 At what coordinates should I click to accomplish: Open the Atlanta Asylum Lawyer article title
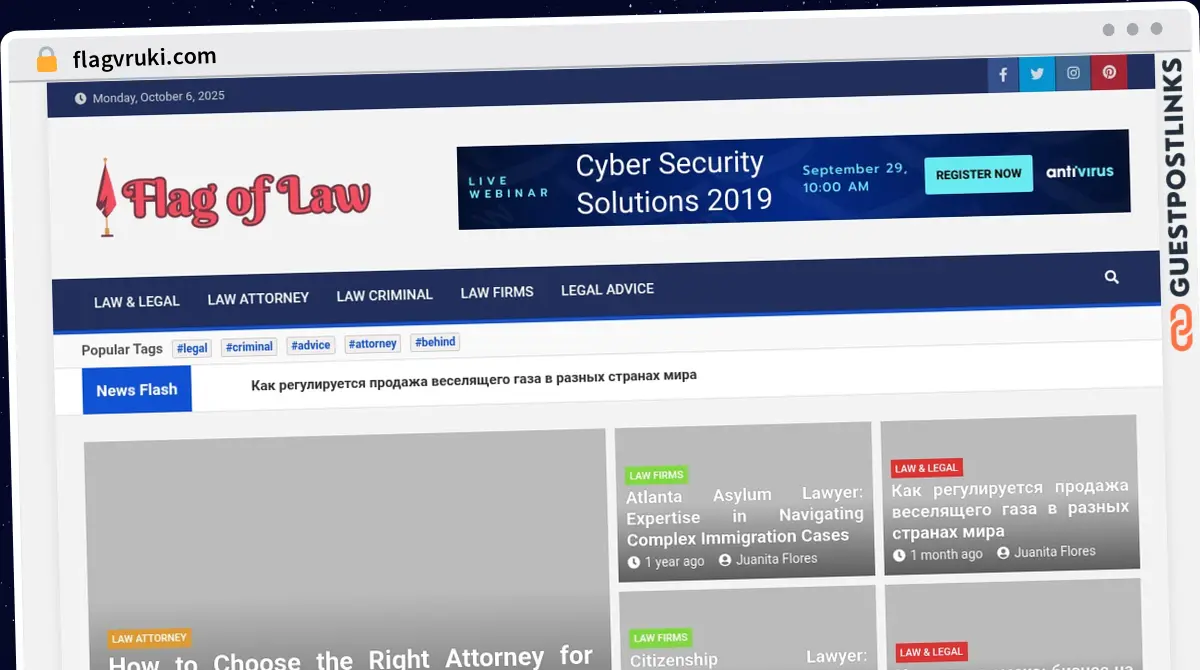745,516
